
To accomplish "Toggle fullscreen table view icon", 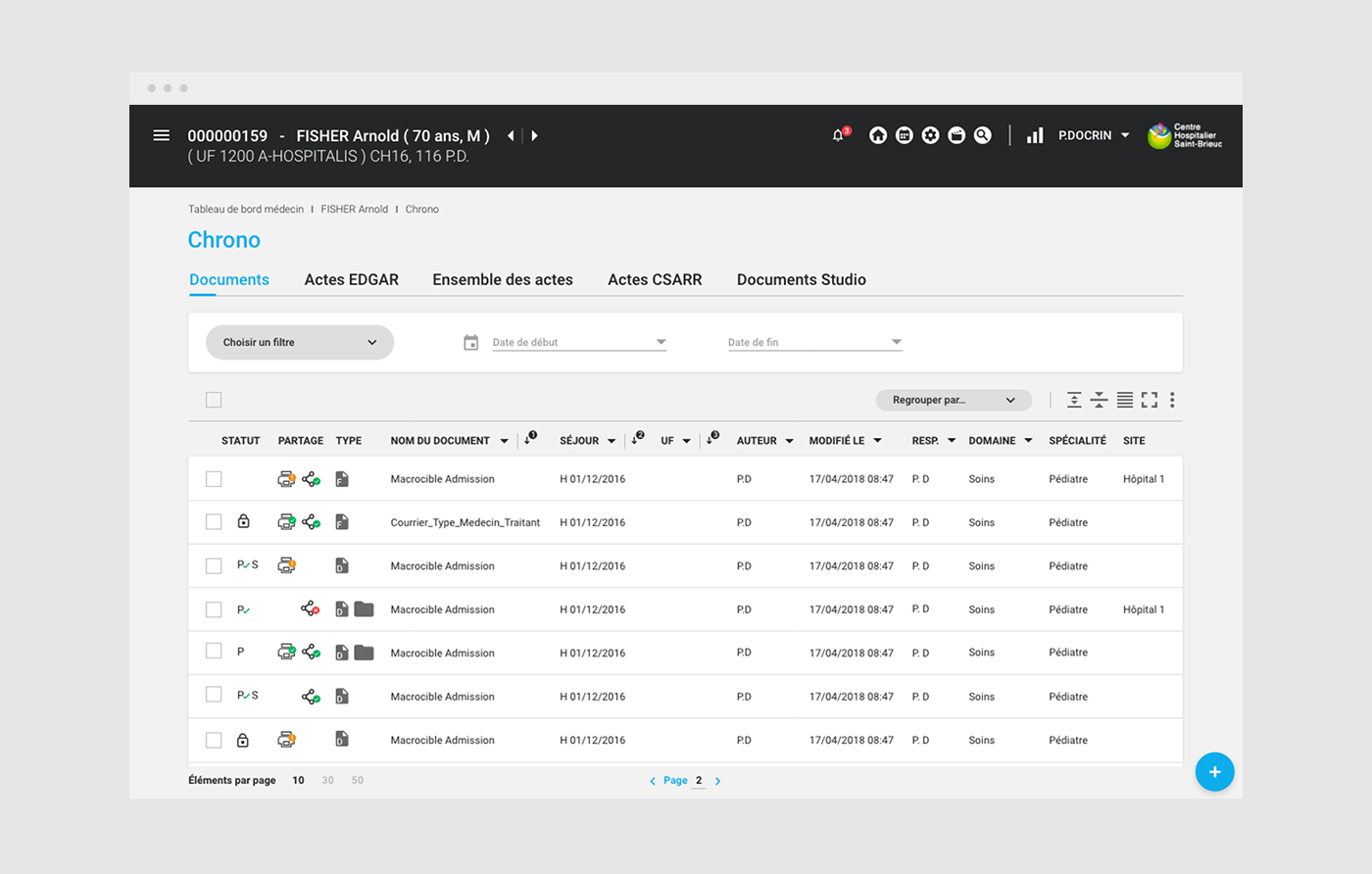I will pos(1150,400).
